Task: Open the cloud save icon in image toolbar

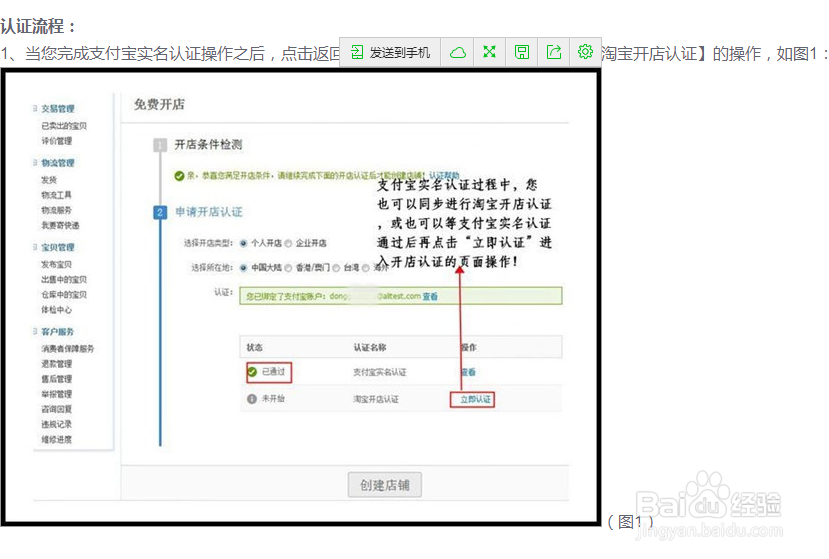Action: point(457,52)
